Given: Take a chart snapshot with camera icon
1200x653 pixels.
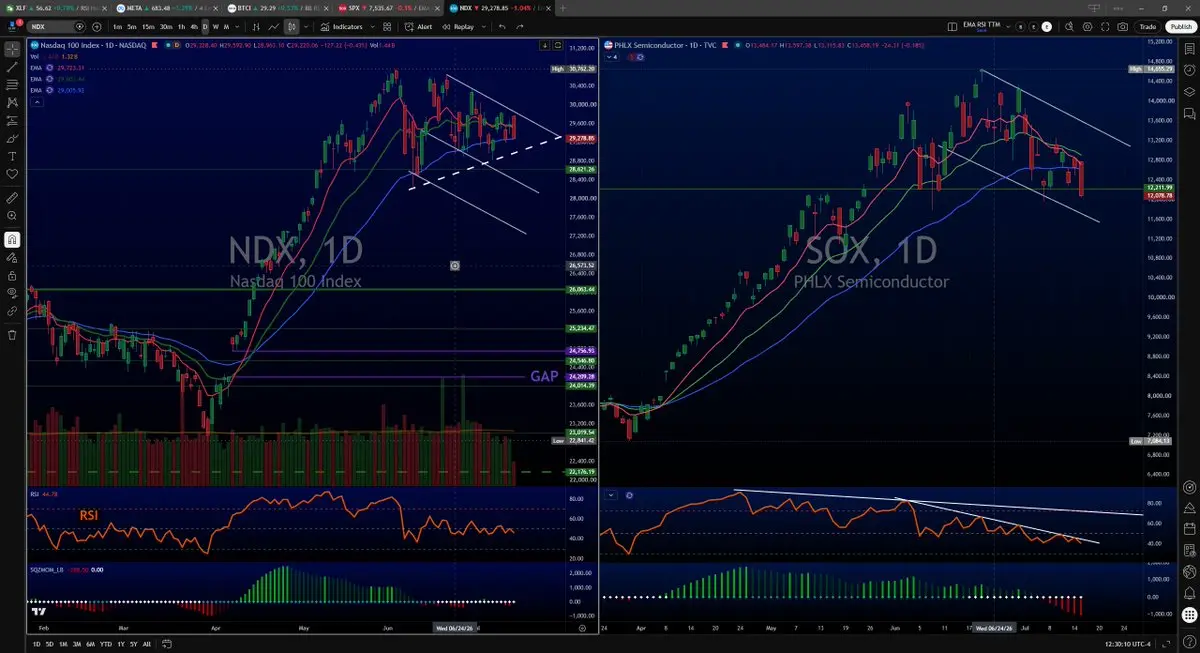Looking at the screenshot, I should click(x=1122, y=27).
